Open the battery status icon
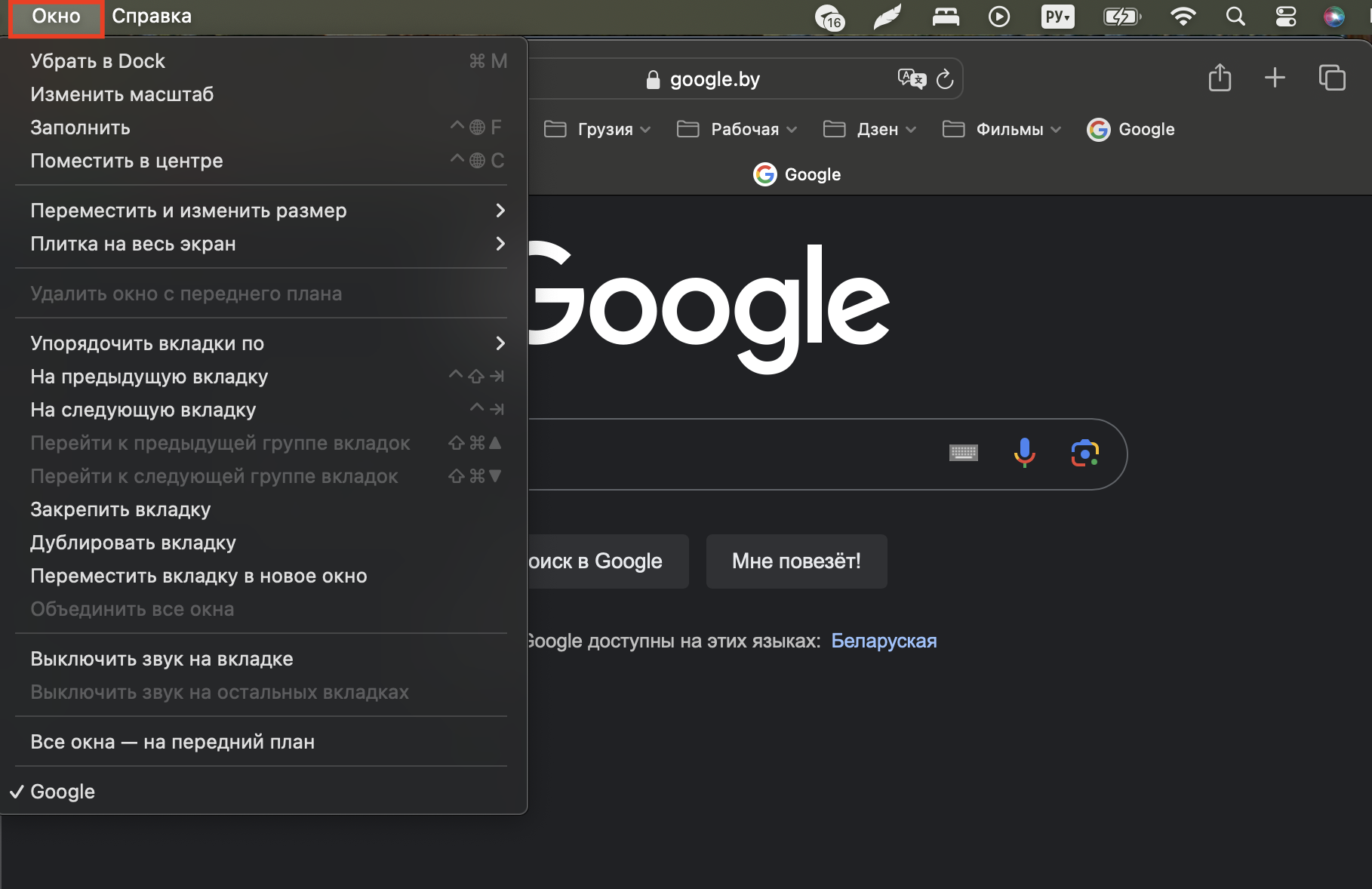The image size is (1372, 889). click(1122, 16)
